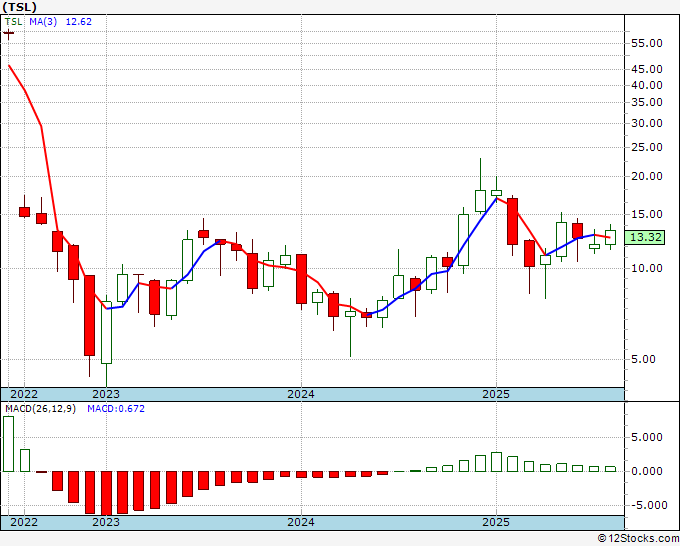Click the 15.00 price axis label
The width and height of the screenshot is (680, 546).
click(x=647, y=214)
